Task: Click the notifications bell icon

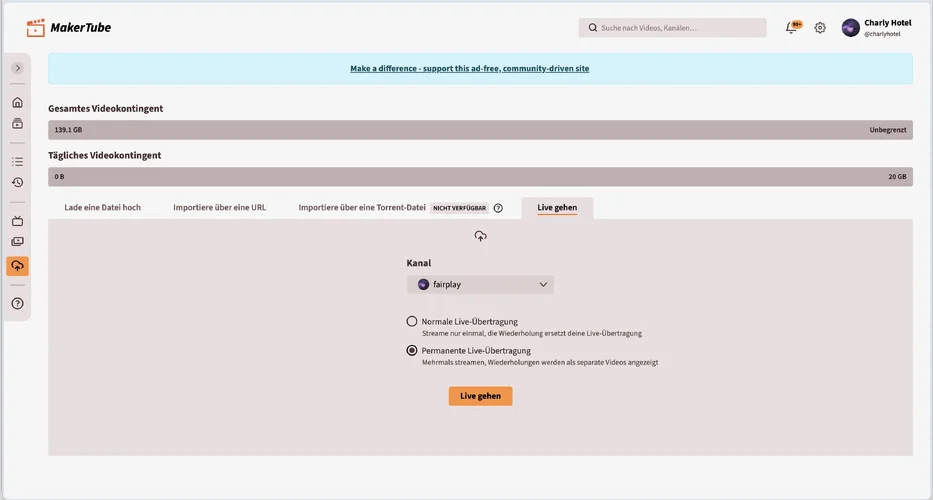Action: click(791, 28)
